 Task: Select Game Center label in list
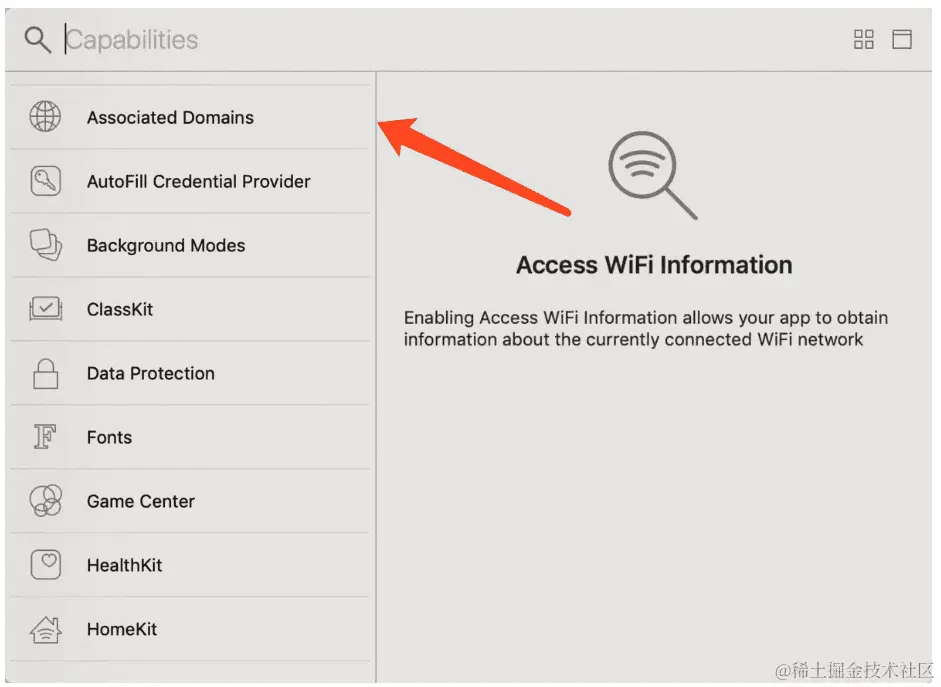click(x=140, y=501)
